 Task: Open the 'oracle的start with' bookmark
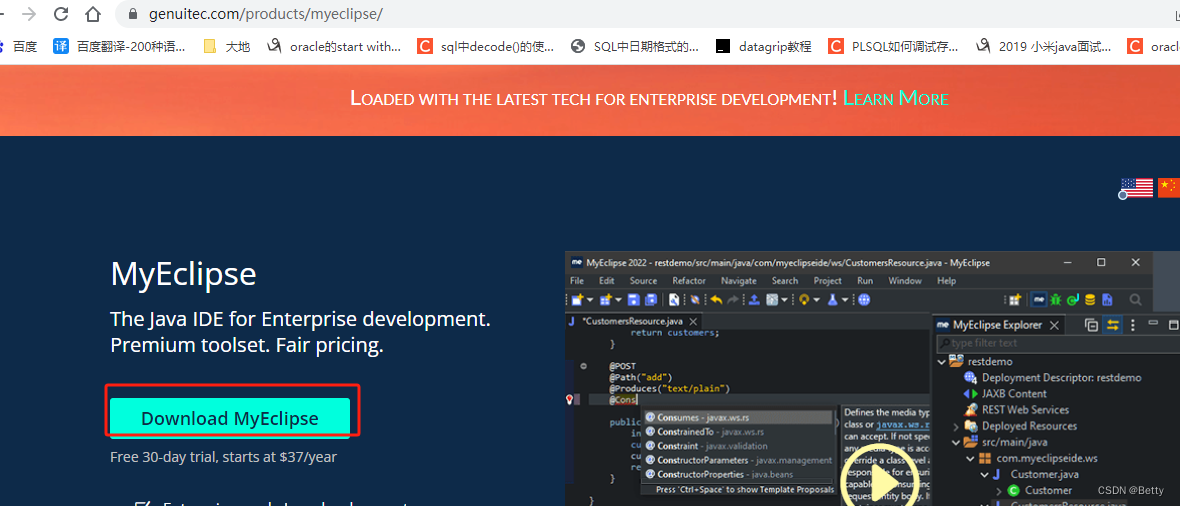[334, 47]
